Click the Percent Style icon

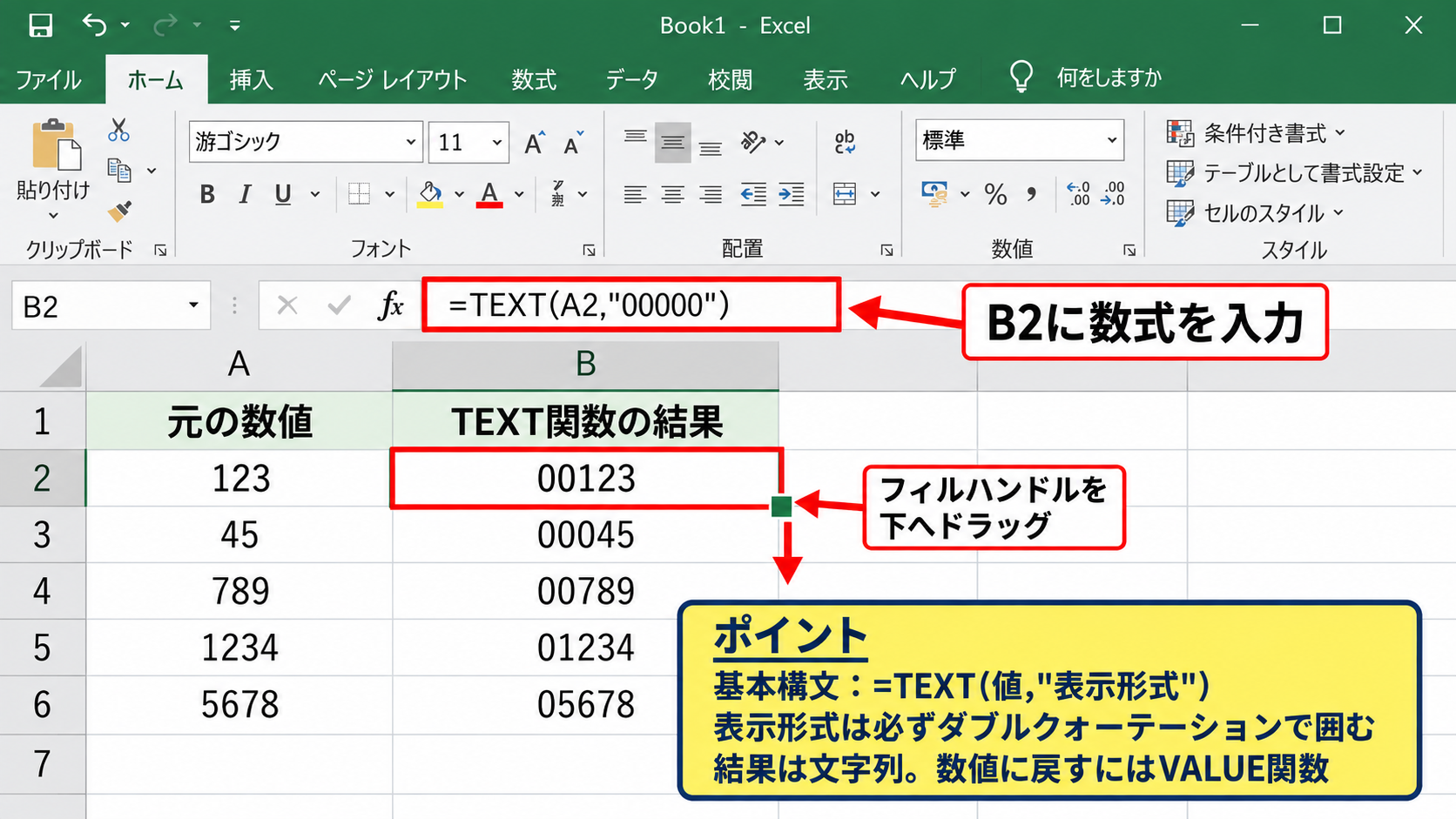[x=995, y=194]
